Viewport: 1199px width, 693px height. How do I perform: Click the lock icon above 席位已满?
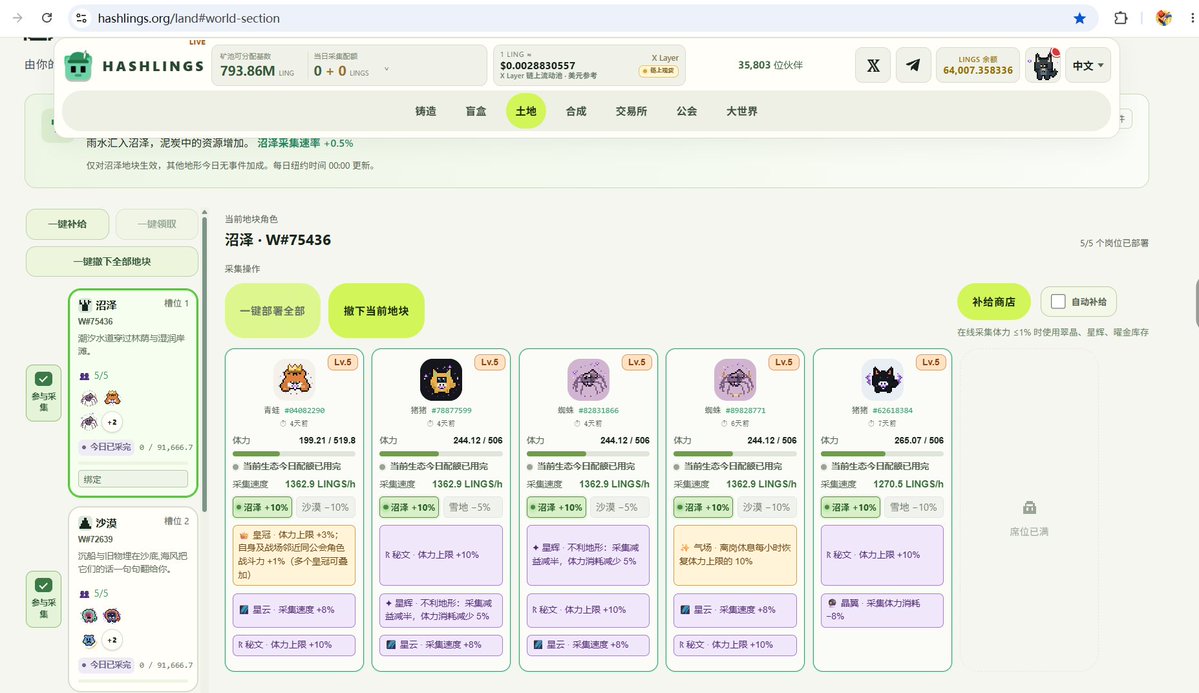[x=1029, y=507]
